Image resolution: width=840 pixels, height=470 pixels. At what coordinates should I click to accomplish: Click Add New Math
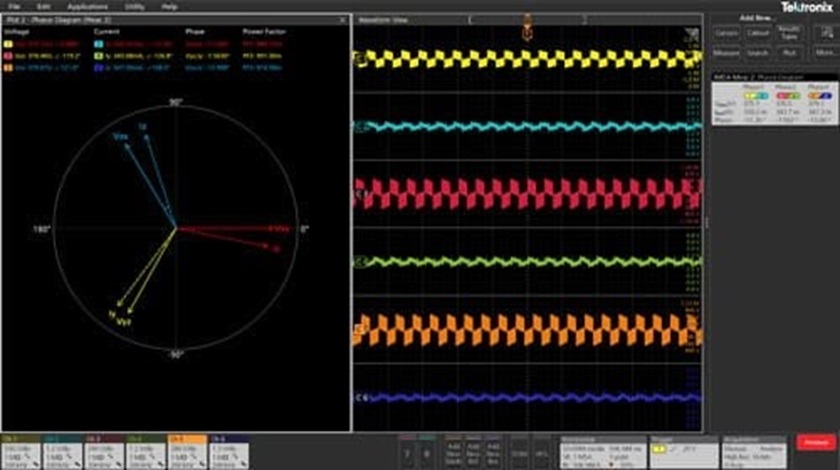point(453,453)
